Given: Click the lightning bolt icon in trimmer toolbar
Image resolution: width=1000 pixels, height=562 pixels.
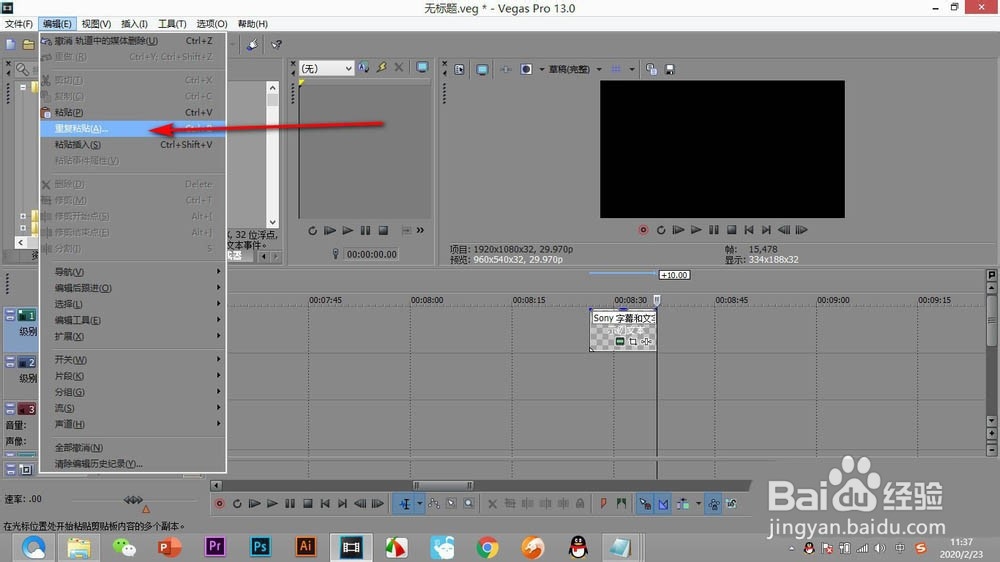Looking at the screenshot, I should pos(381,67).
